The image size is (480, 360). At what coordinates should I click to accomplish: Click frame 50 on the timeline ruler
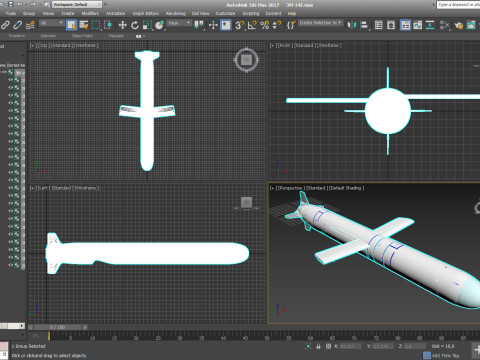[x=267, y=338]
